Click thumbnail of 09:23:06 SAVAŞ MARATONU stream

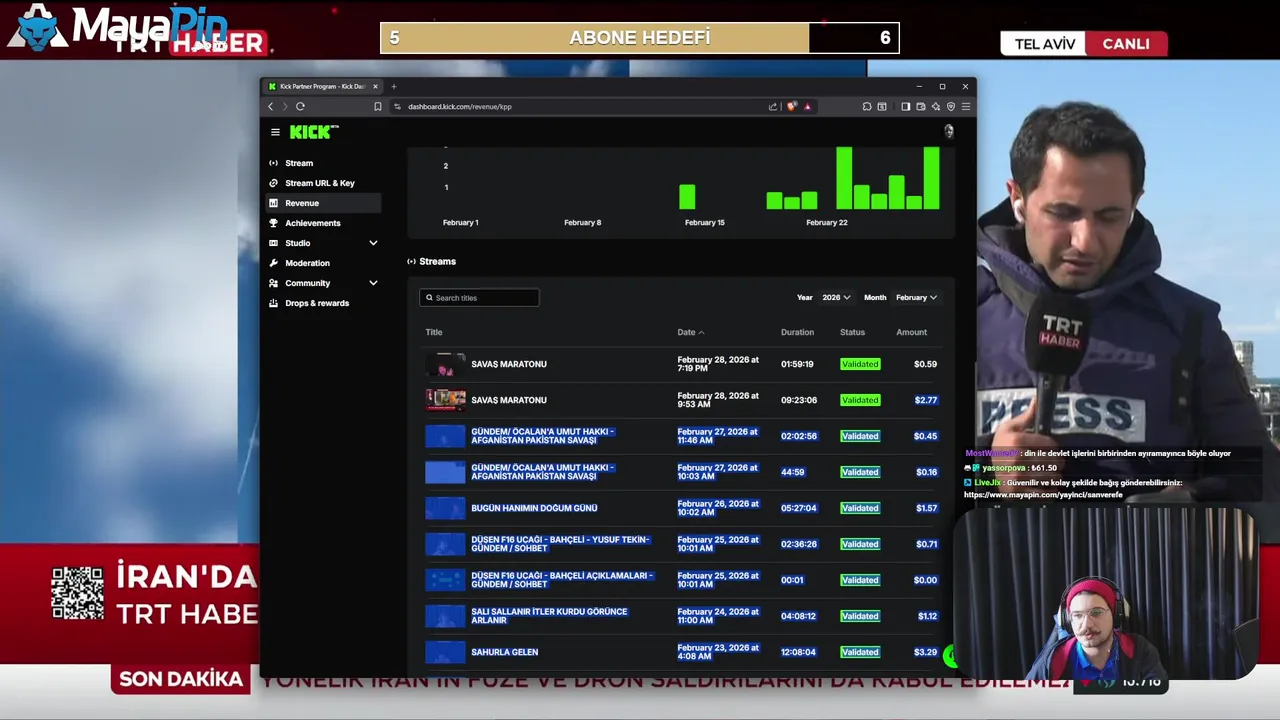pyautogui.click(x=446, y=400)
